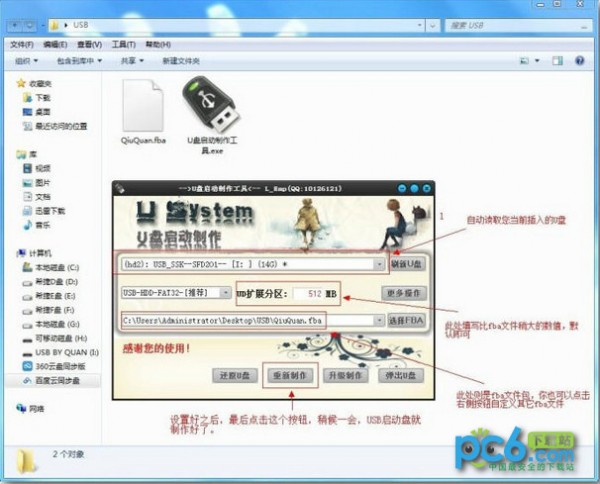This screenshot has height=484, width=600.
Task: Open 下载 folder in sidebar
Action: click(x=37, y=98)
